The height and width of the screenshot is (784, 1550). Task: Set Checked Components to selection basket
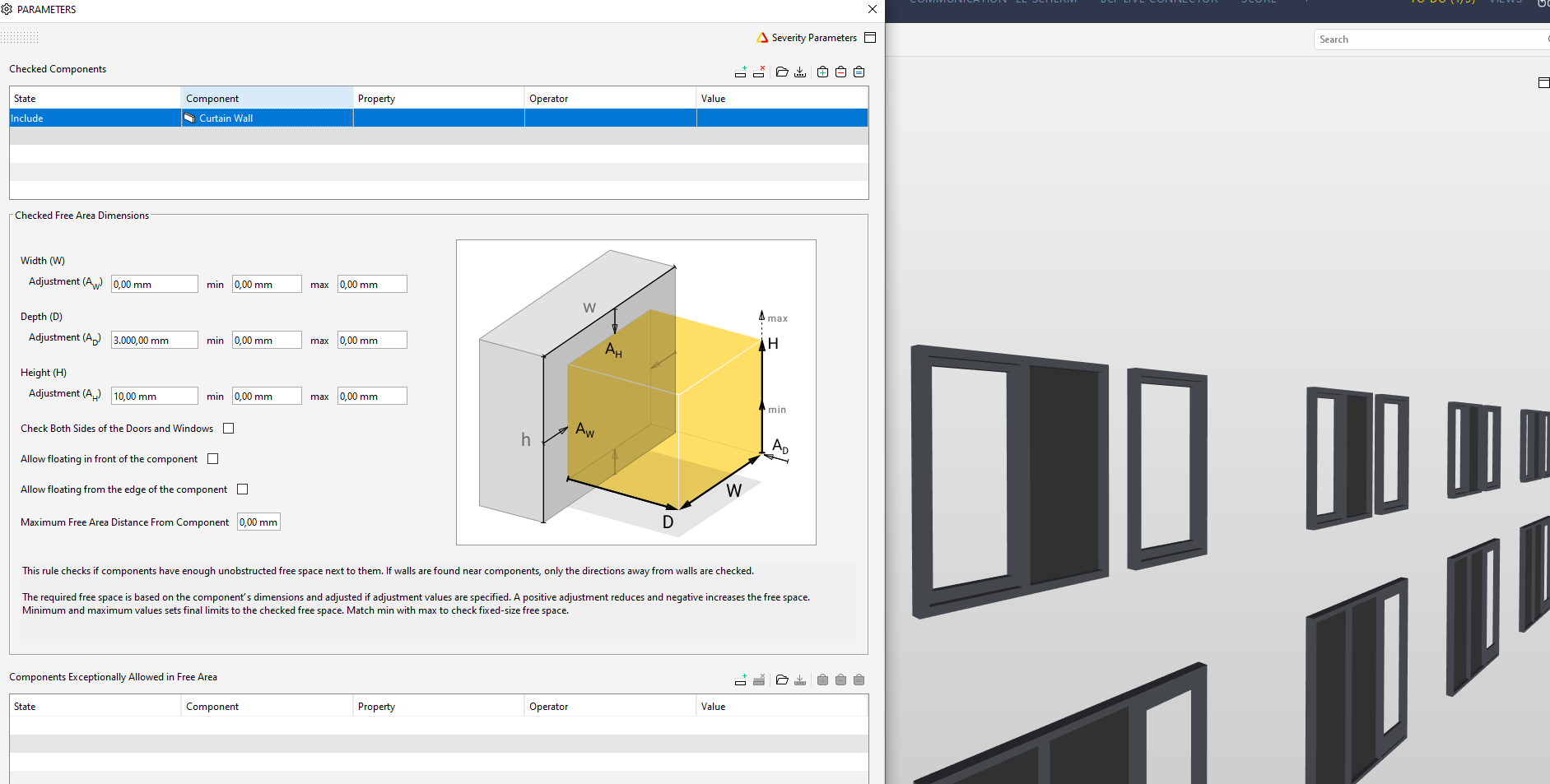tap(859, 72)
